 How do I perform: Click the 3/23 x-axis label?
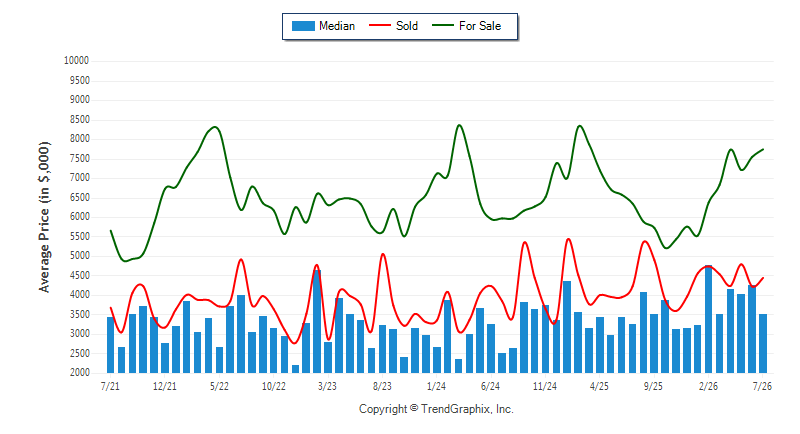coord(327,386)
